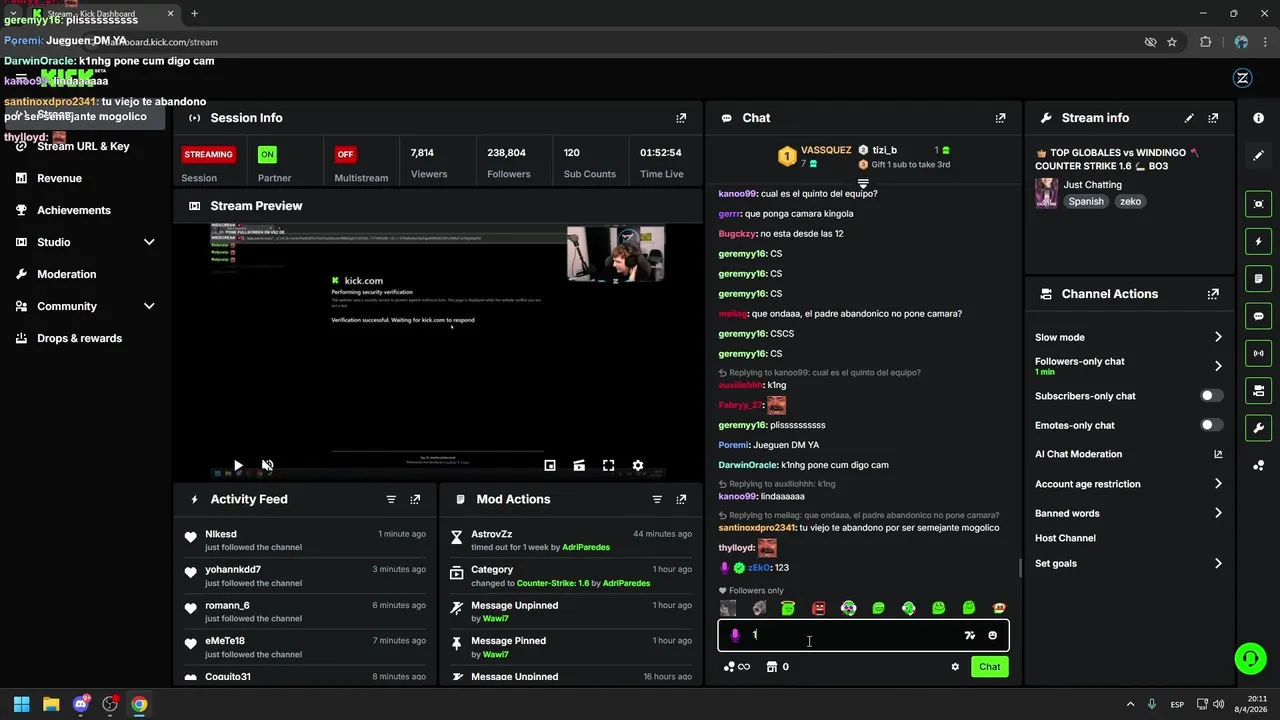Open the Revenue page
This screenshot has height=720, width=1280.
click(59, 178)
